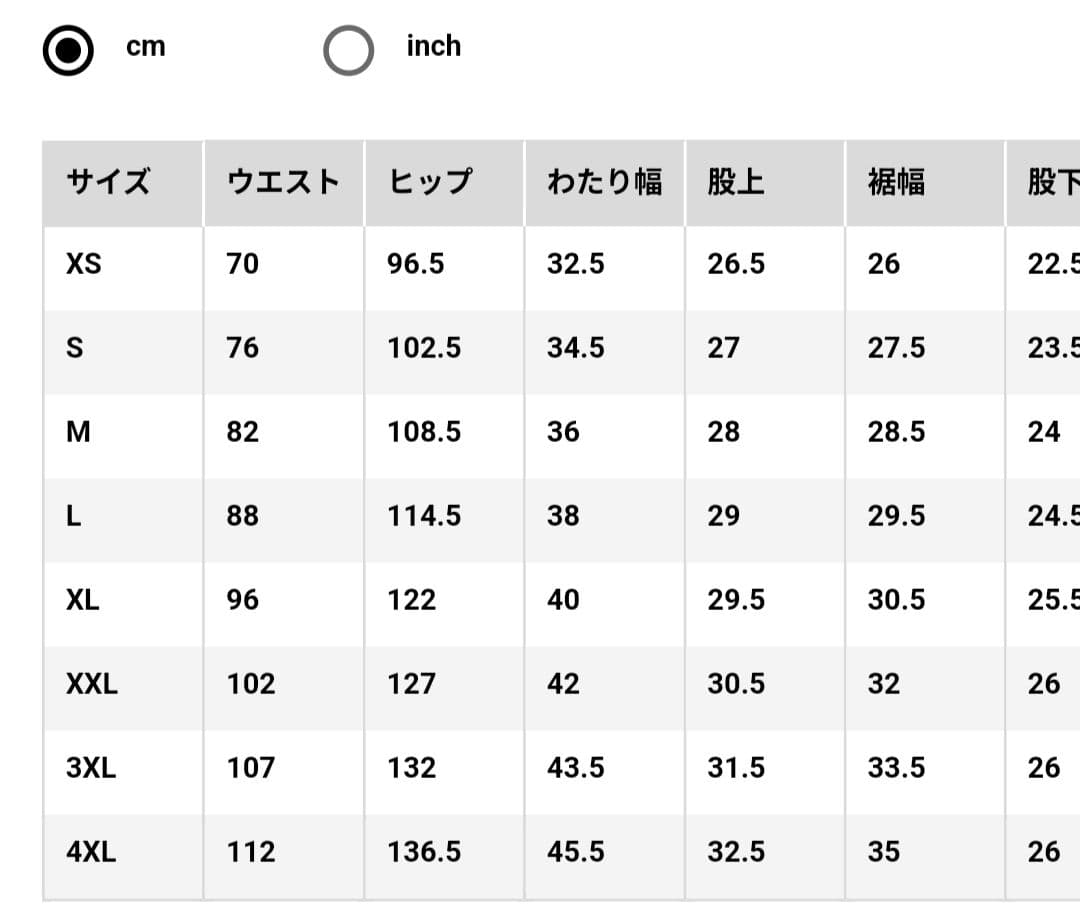Screen dimensions: 1080x917
Task: Click 裾幅 value 27.5 in S row
Action: click(x=896, y=348)
